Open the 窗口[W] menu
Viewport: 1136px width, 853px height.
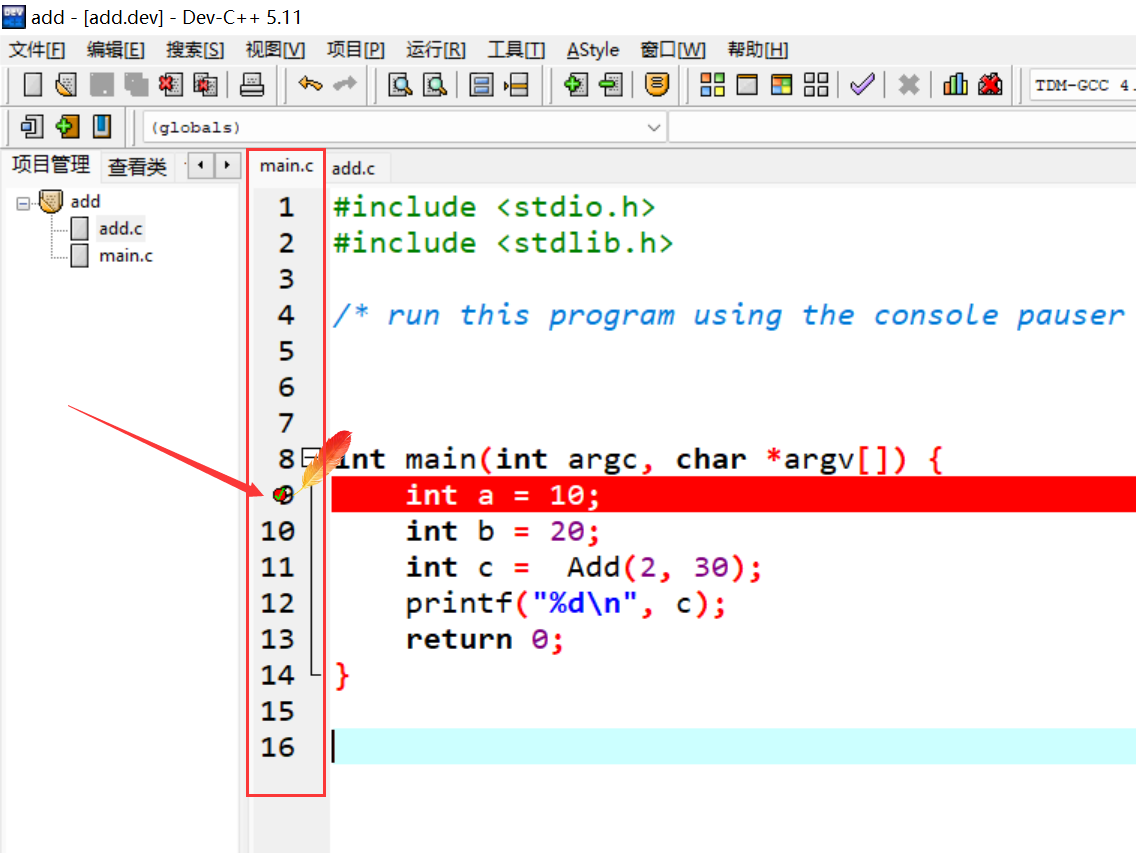click(x=673, y=50)
